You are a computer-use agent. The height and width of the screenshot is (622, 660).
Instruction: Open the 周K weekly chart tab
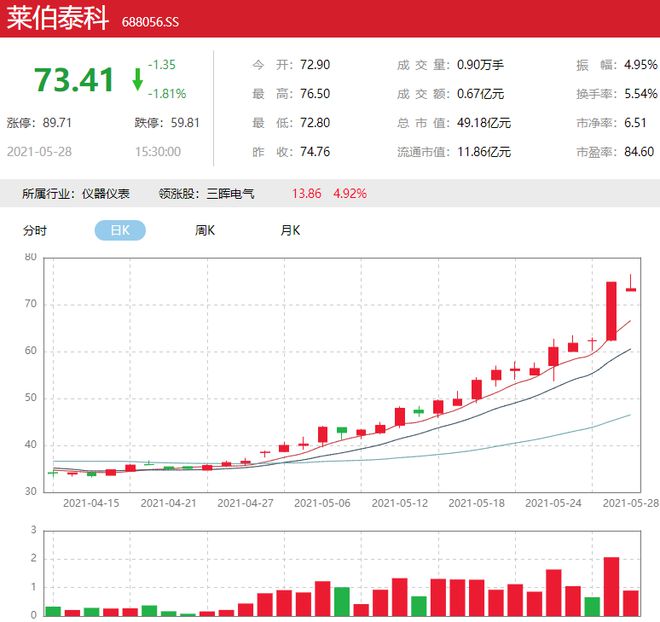205,230
